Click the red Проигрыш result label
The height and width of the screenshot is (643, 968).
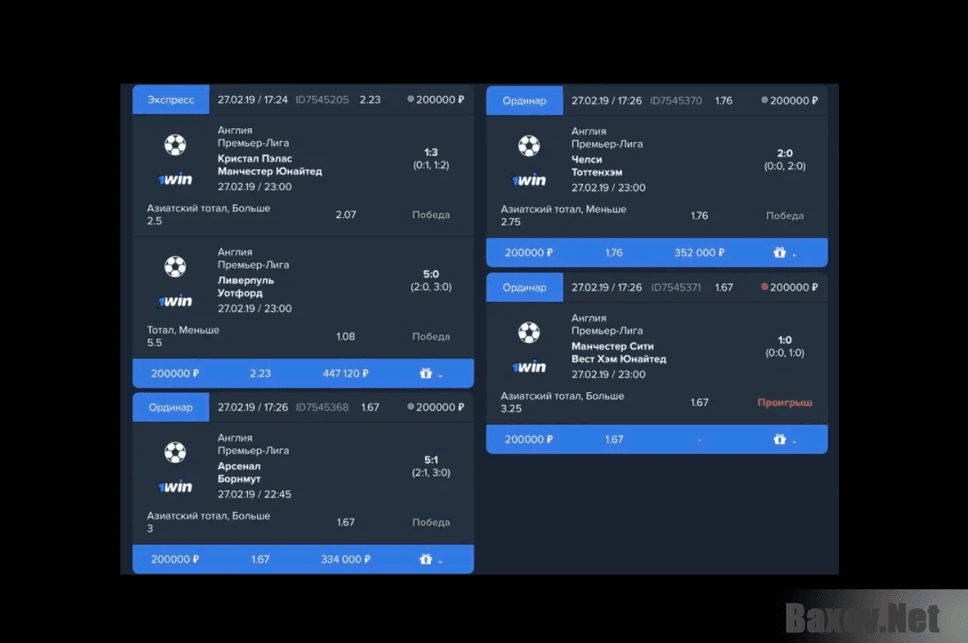(x=784, y=403)
